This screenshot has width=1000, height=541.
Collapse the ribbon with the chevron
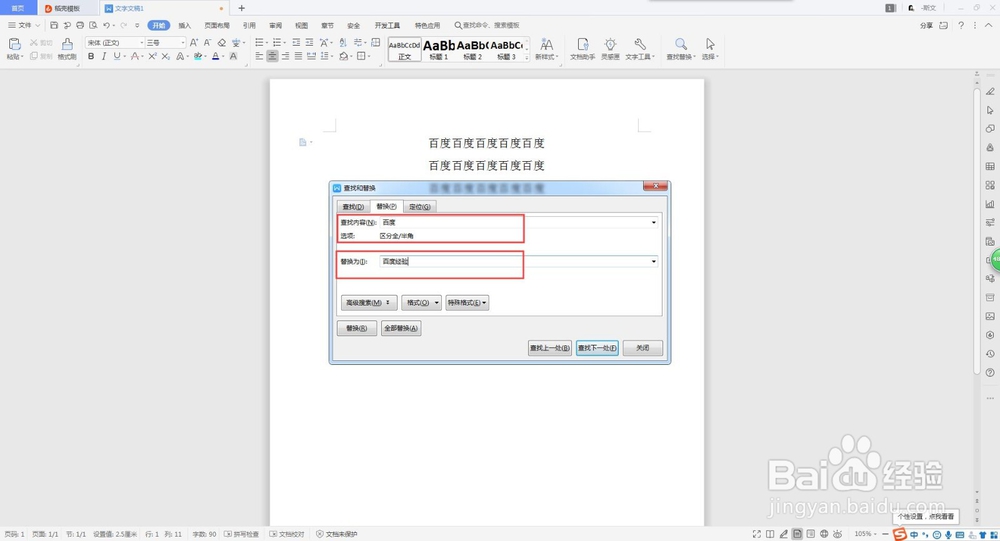(989, 26)
